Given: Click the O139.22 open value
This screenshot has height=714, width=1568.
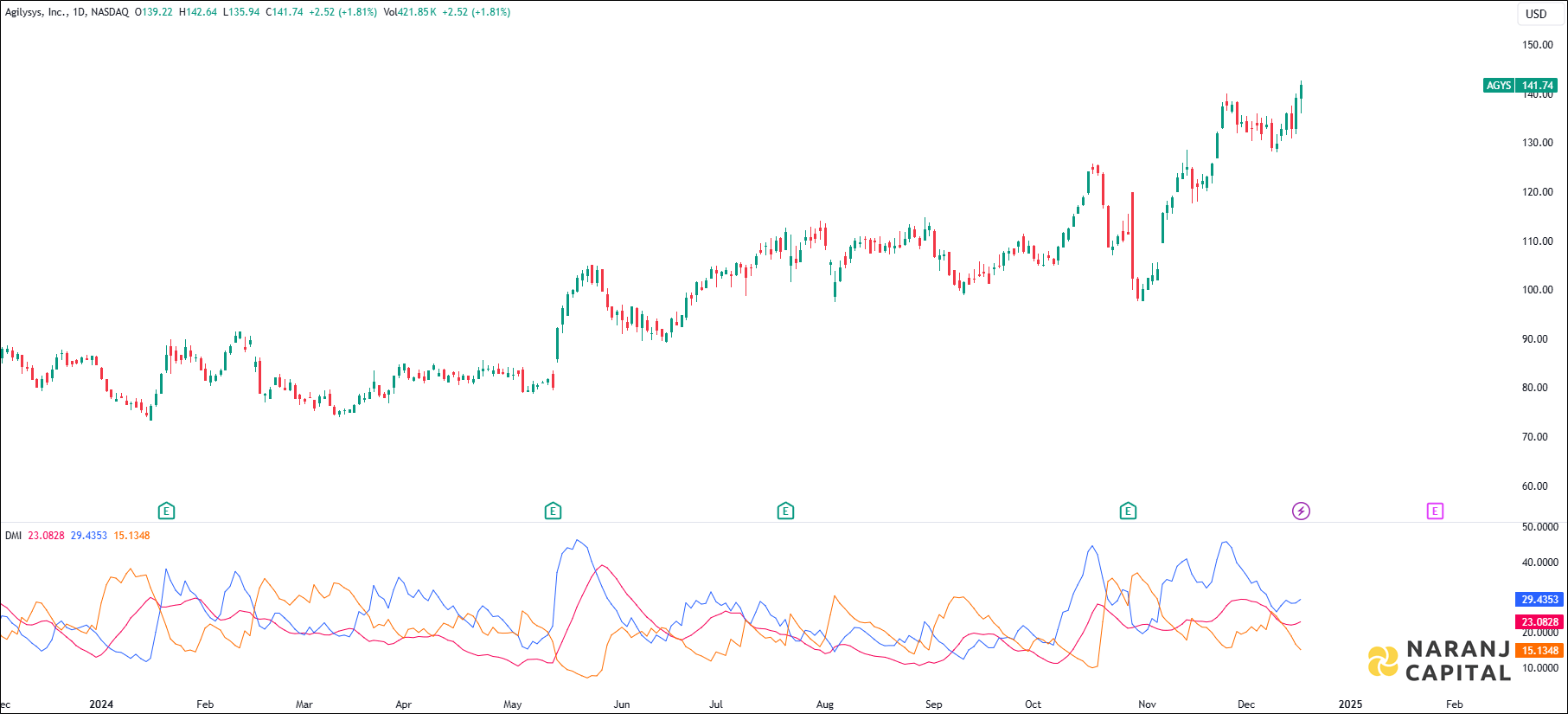Looking at the screenshot, I should [x=154, y=12].
